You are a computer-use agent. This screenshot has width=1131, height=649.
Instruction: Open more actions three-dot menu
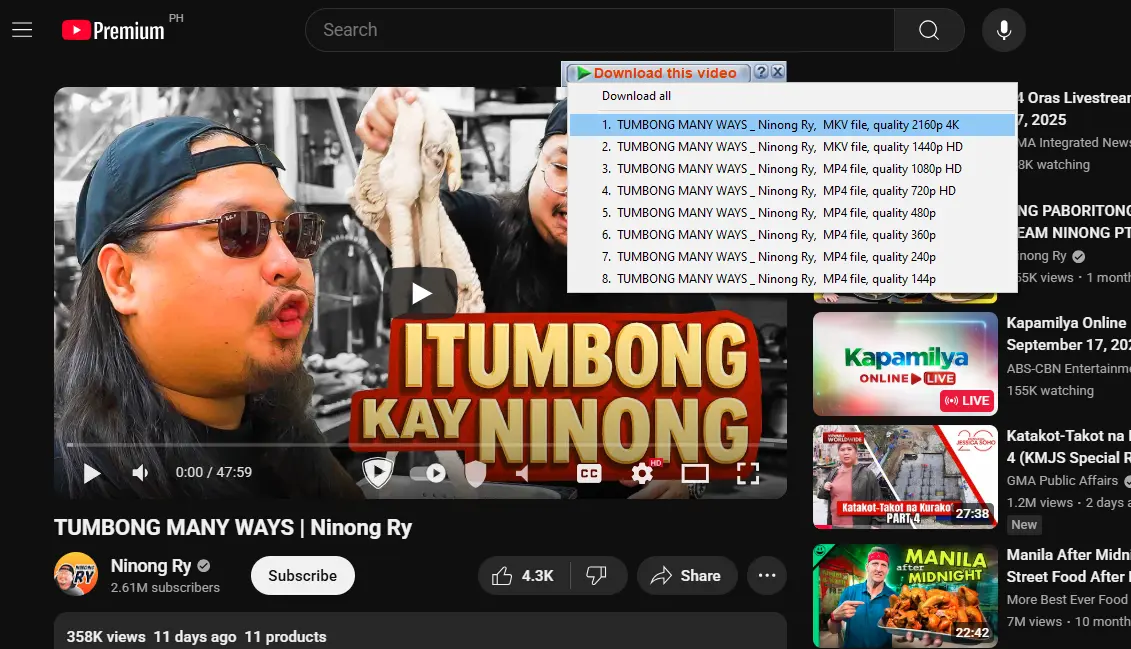tap(767, 575)
